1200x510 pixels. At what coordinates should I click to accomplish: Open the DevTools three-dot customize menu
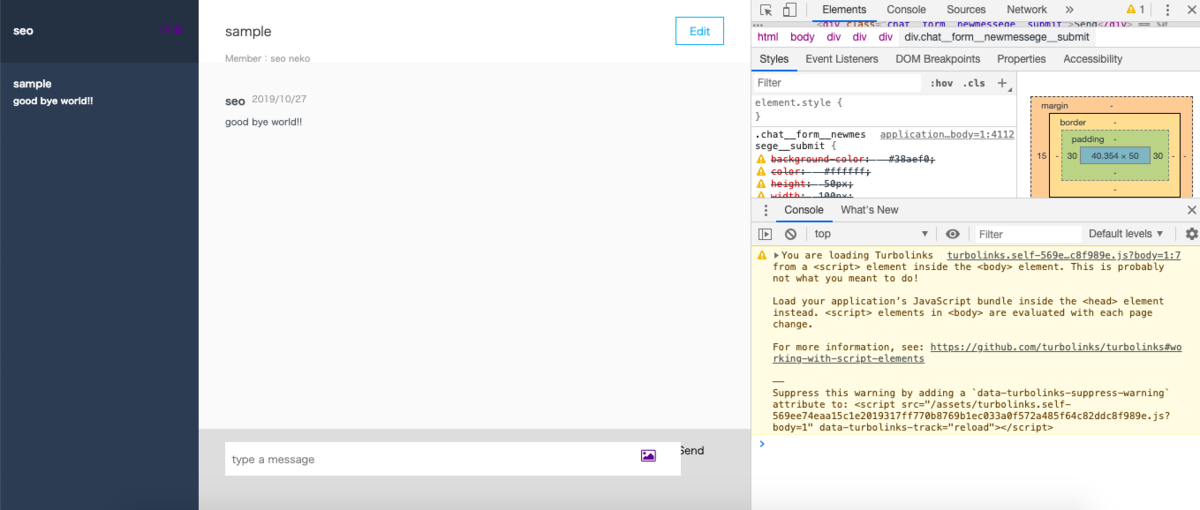coord(1167,10)
